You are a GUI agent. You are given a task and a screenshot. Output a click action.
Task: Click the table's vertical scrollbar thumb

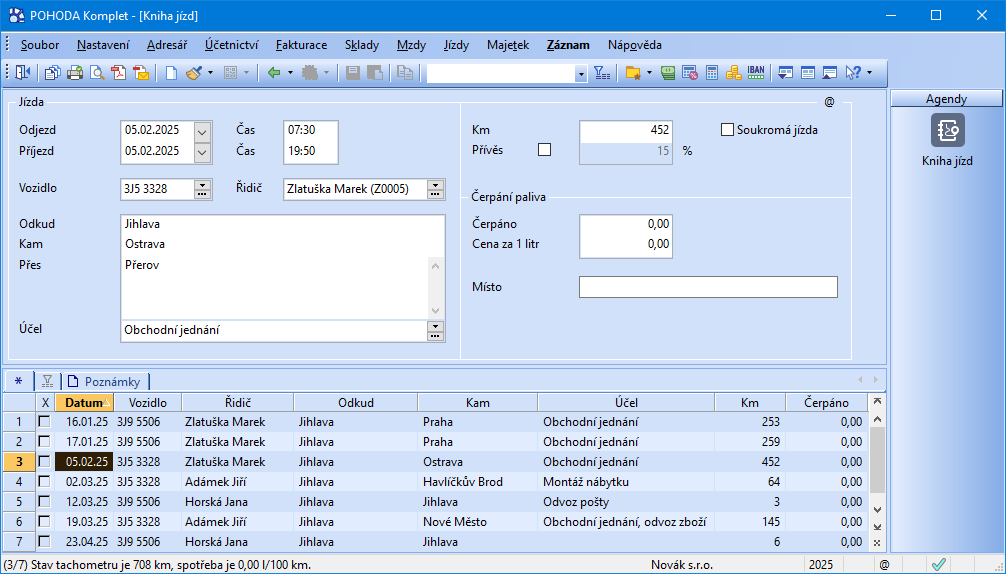877,460
